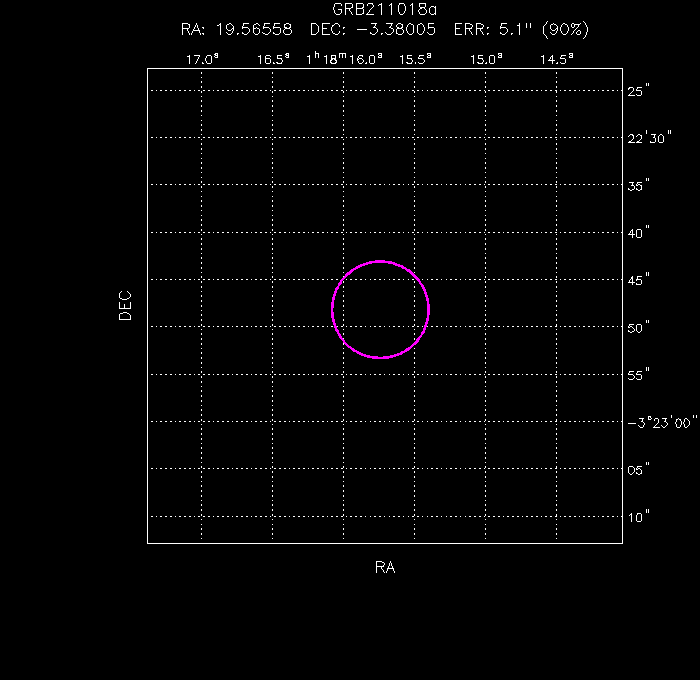Click the 45" declination tick label
700x680 pixels.
pyautogui.click(x=638, y=280)
